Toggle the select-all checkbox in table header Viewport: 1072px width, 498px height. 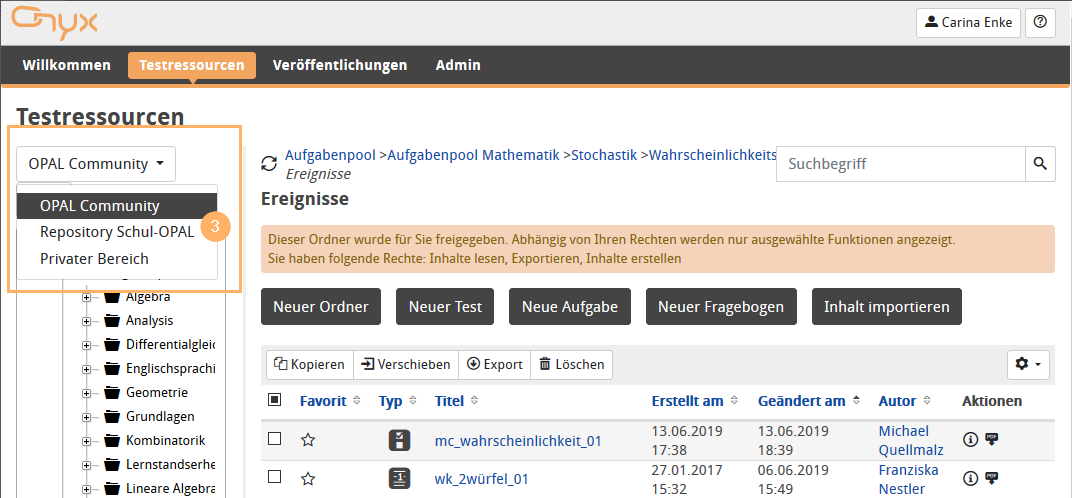point(274,400)
